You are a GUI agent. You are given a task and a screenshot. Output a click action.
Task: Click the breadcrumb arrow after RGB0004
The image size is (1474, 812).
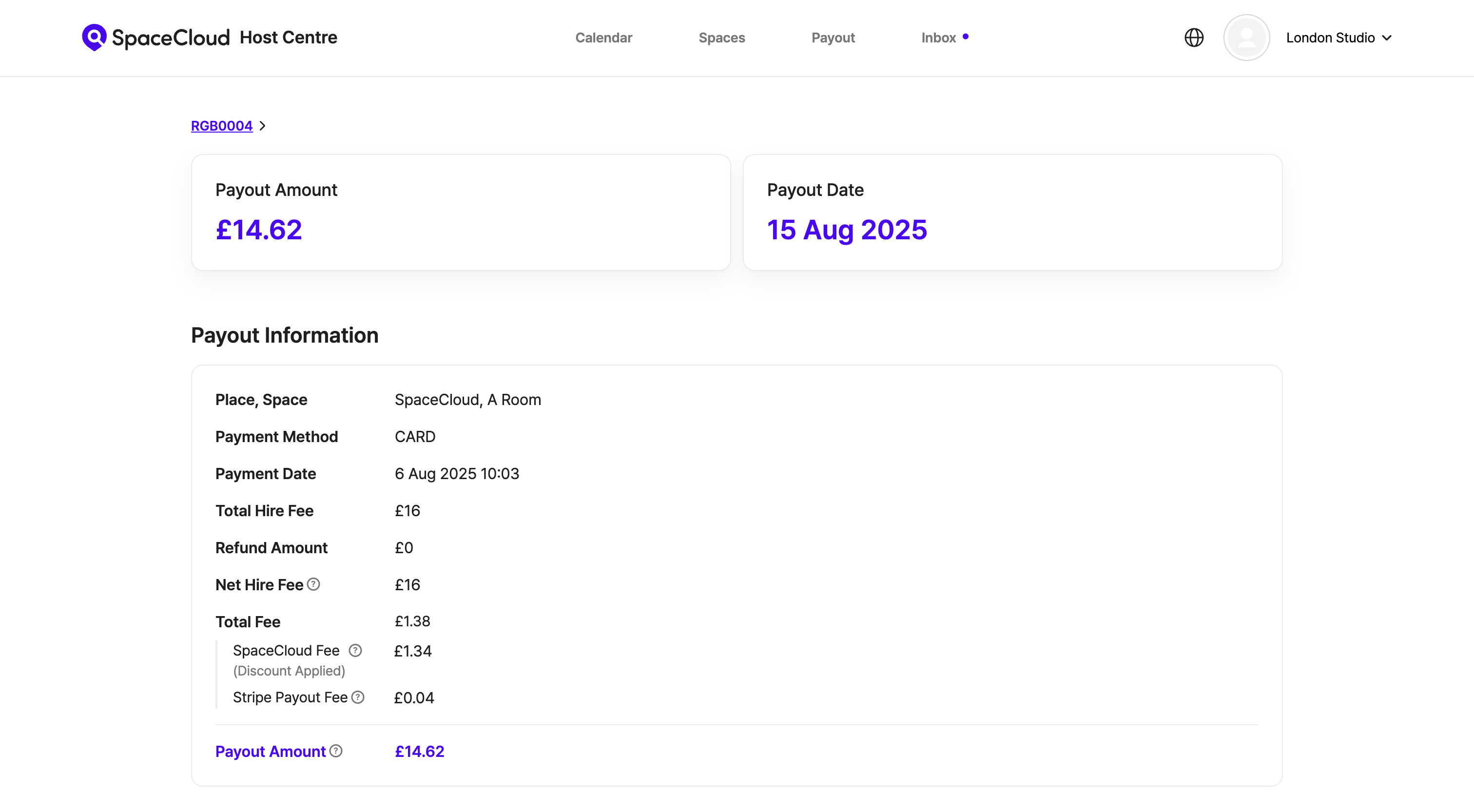263,126
